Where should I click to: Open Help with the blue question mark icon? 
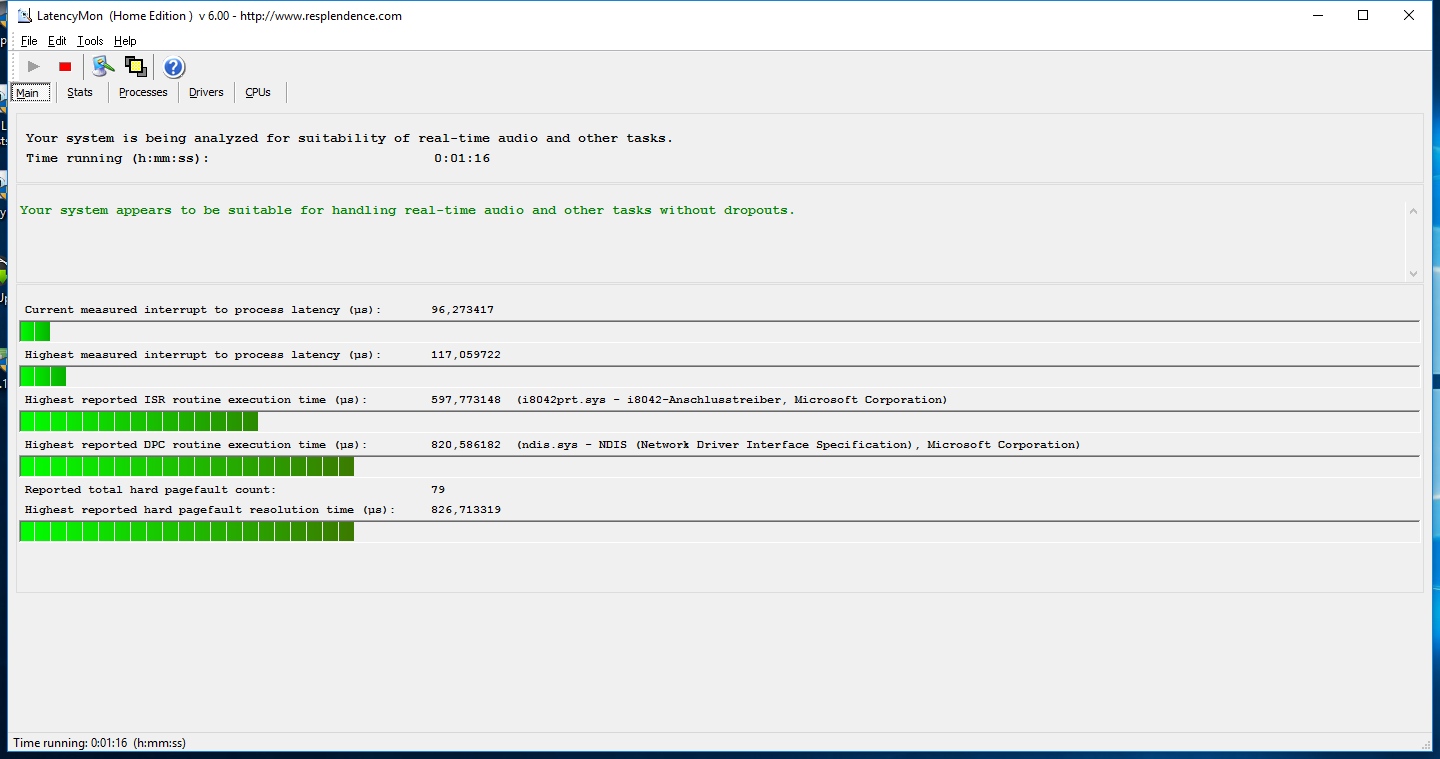click(x=174, y=67)
